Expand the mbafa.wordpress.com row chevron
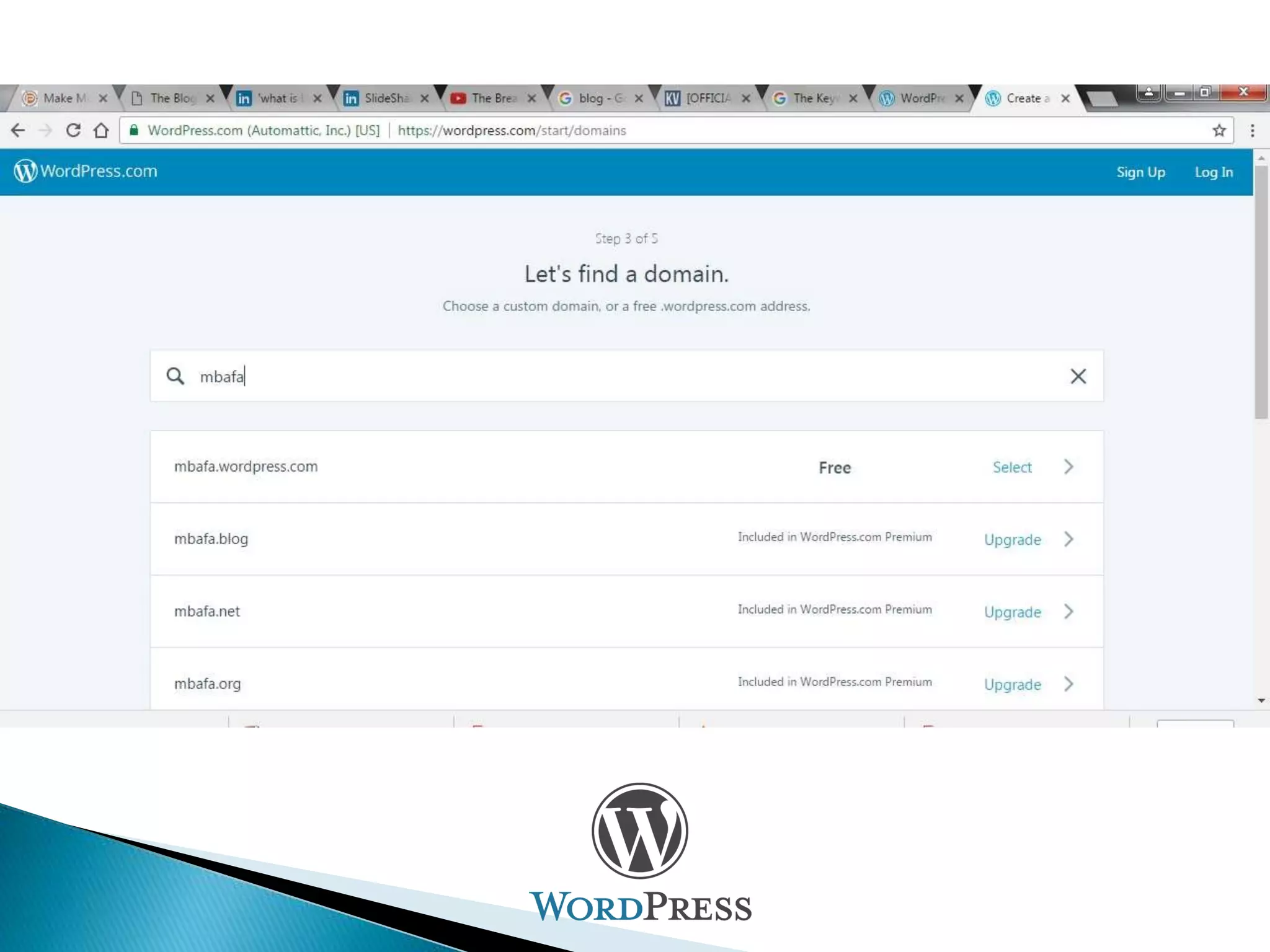The height and width of the screenshot is (952, 1270). [x=1068, y=467]
